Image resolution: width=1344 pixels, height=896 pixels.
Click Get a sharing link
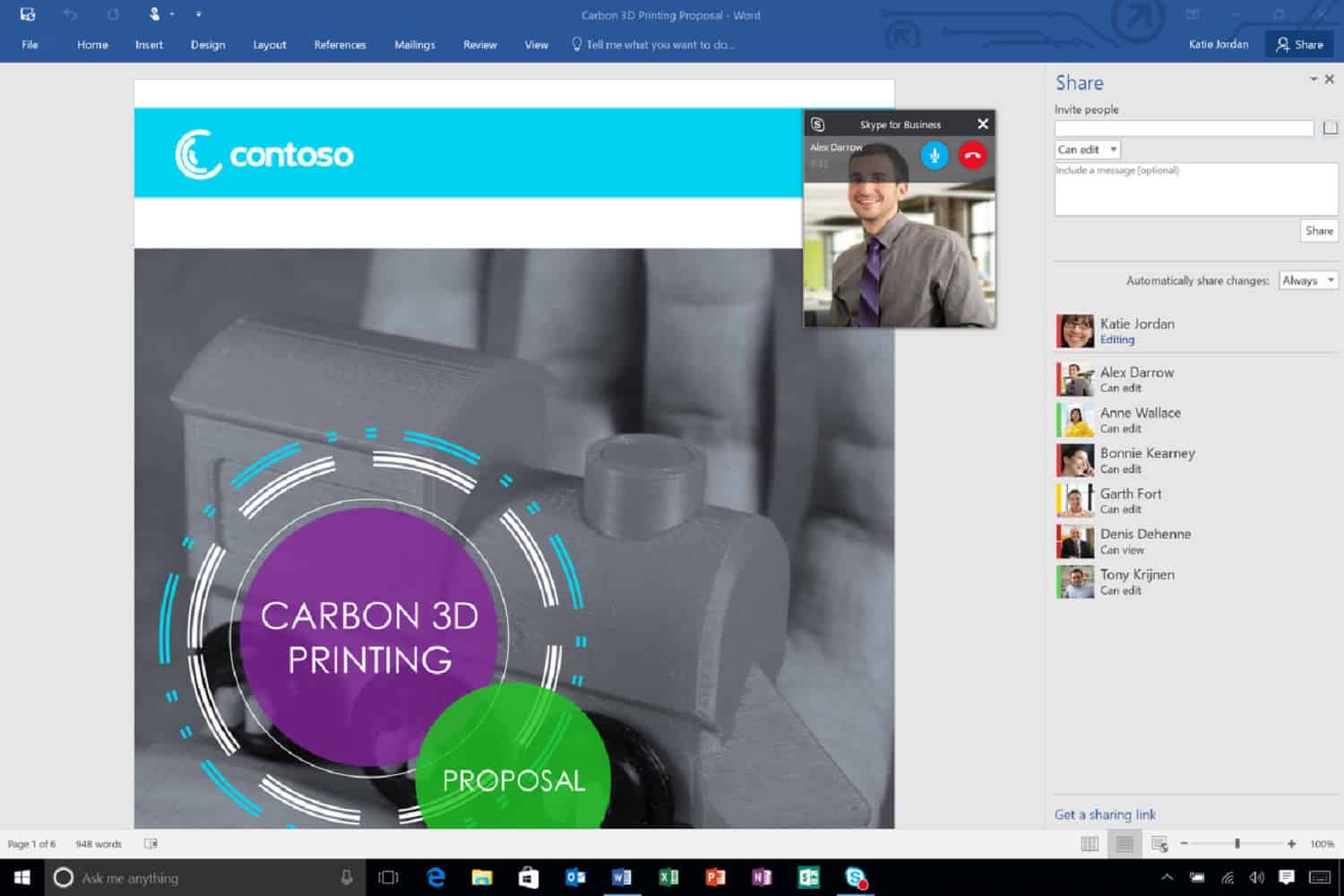[1105, 814]
